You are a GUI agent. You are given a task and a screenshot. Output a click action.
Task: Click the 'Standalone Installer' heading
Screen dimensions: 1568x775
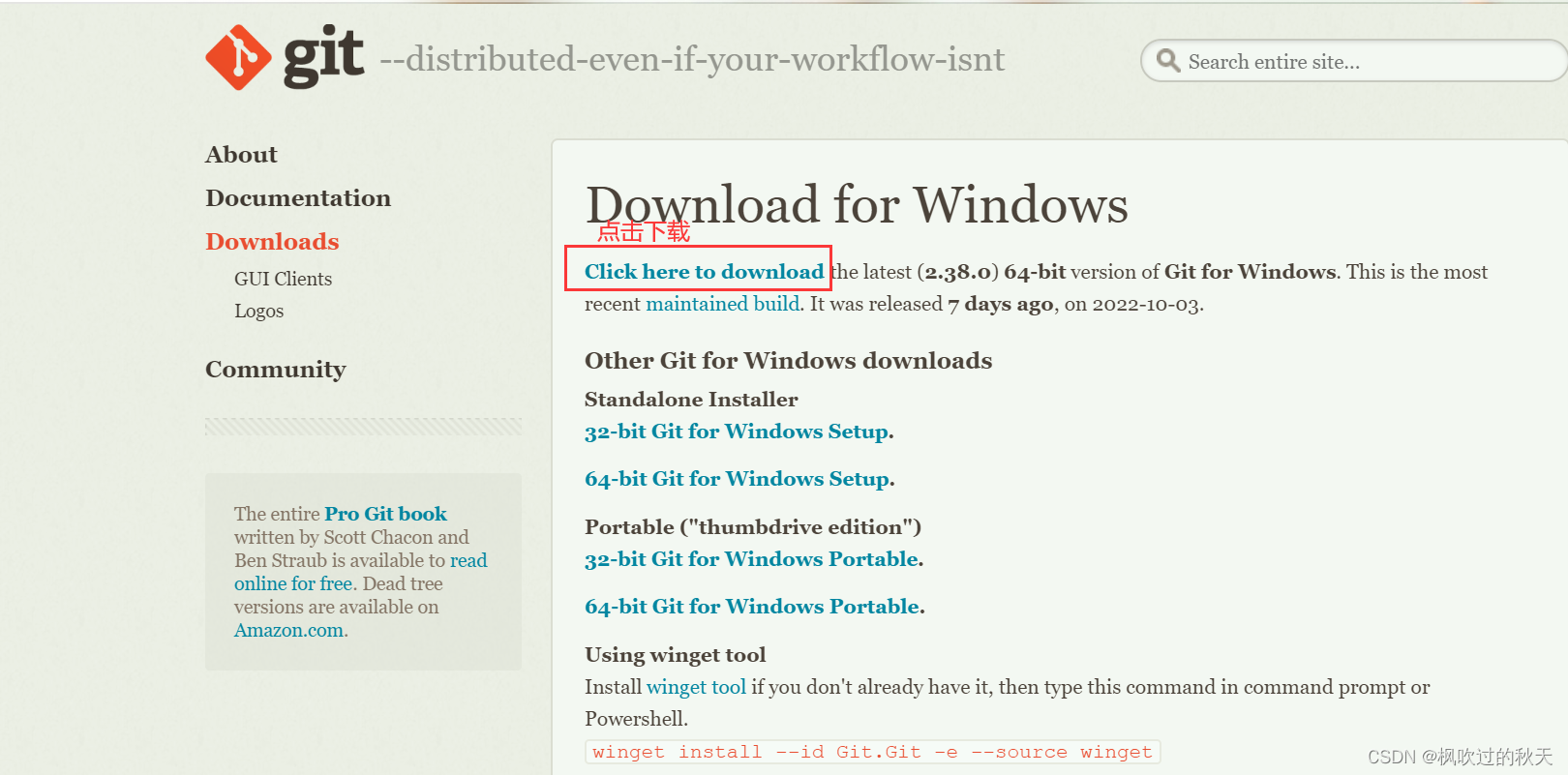[x=691, y=400]
